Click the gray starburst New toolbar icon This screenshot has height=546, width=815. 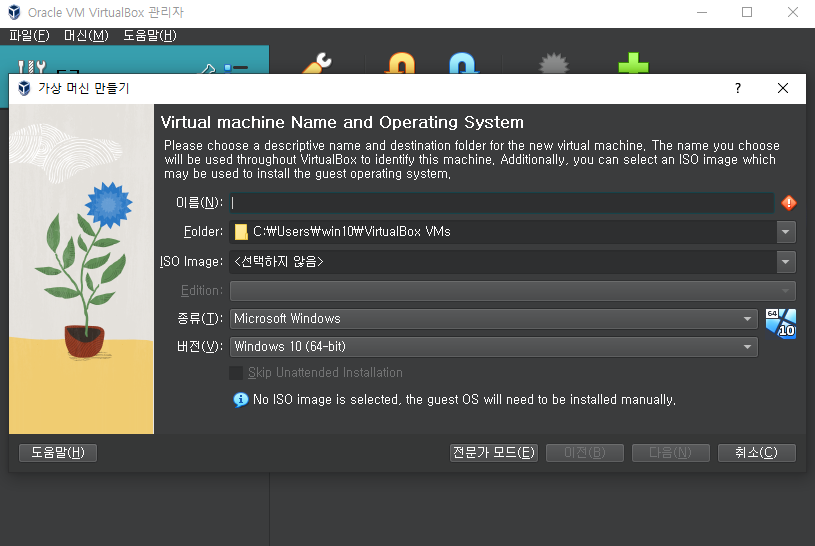coord(554,62)
